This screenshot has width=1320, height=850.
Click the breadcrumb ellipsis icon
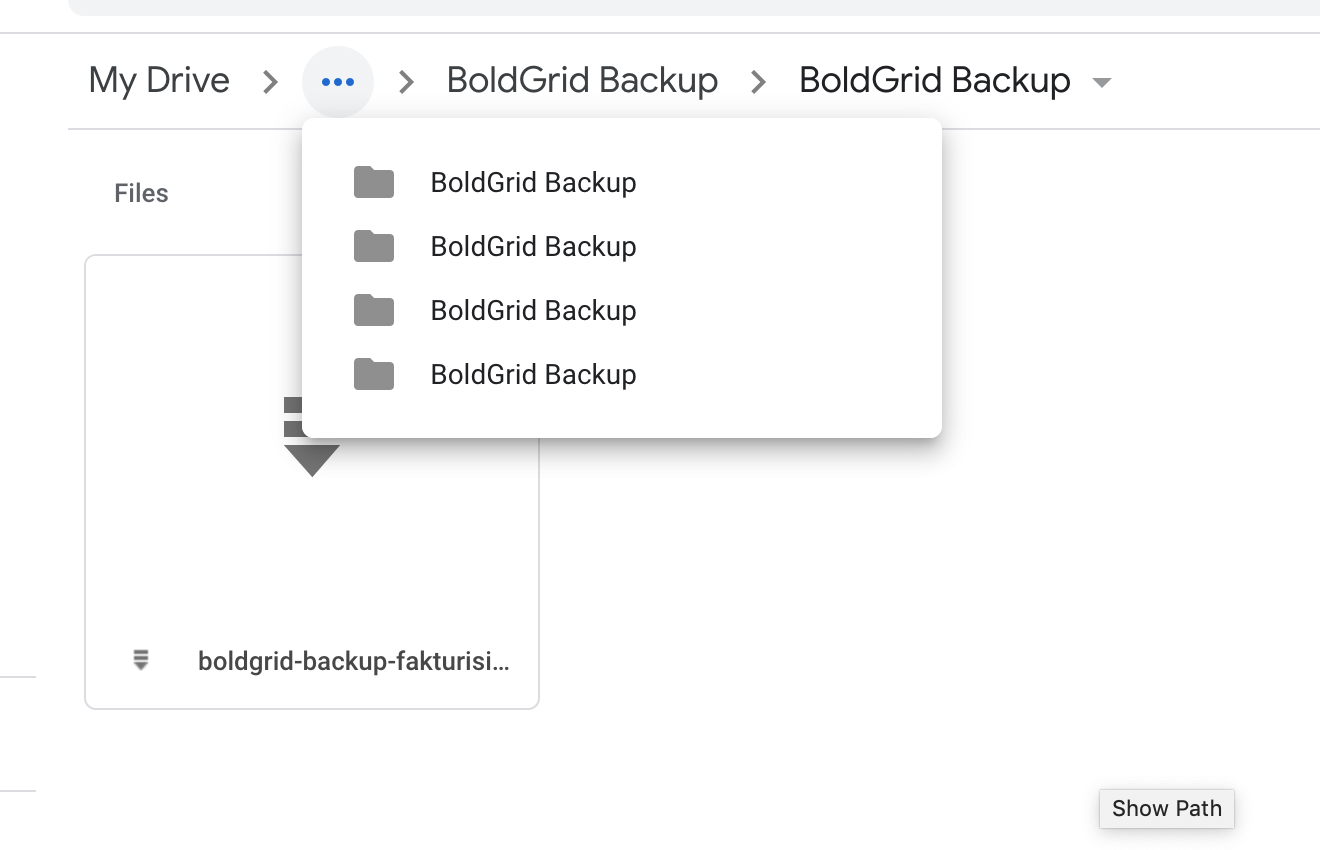click(337, 80)
